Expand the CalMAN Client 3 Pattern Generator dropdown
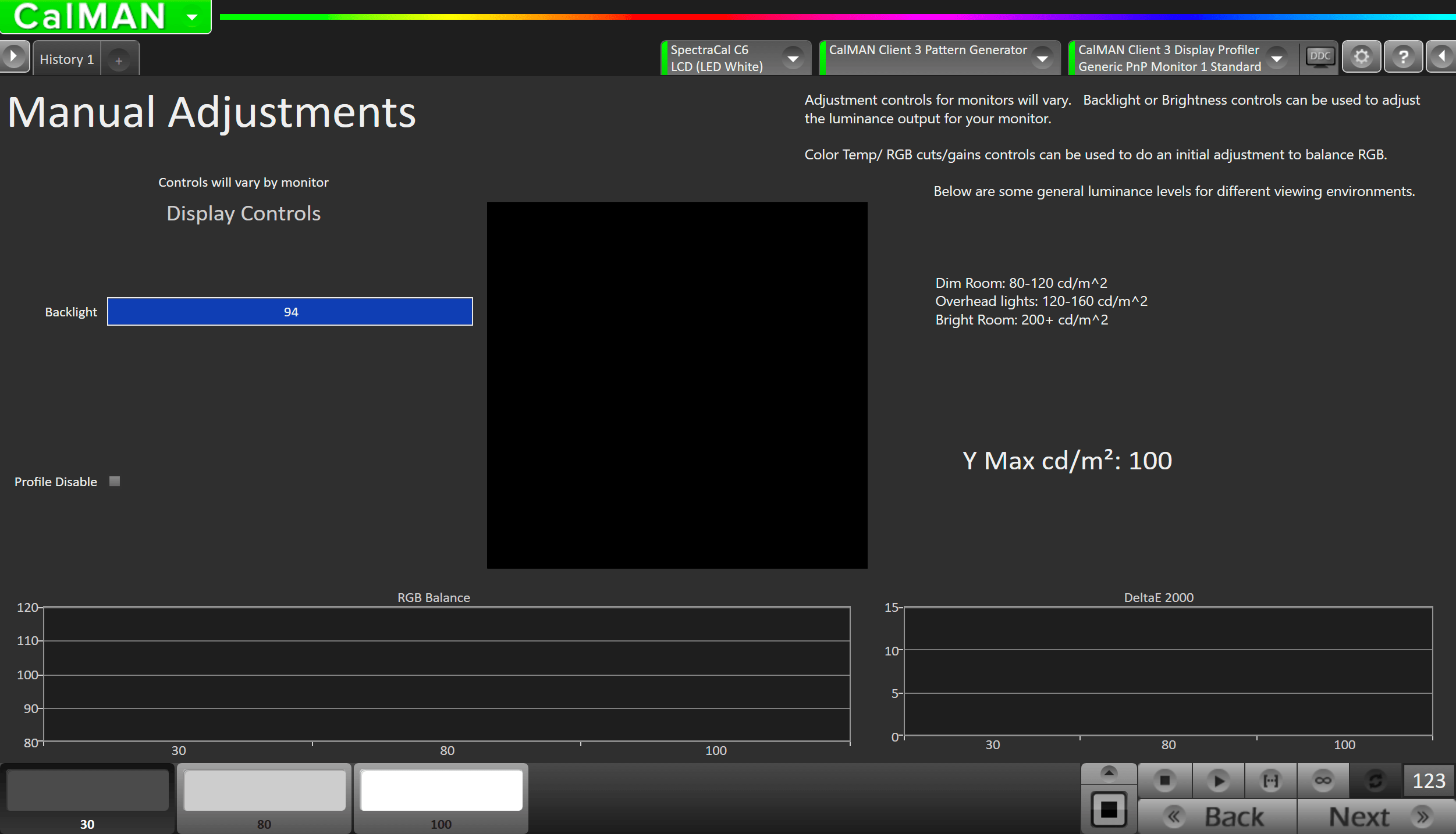Screen dimensions: 1456x834 click(1042, 58)
